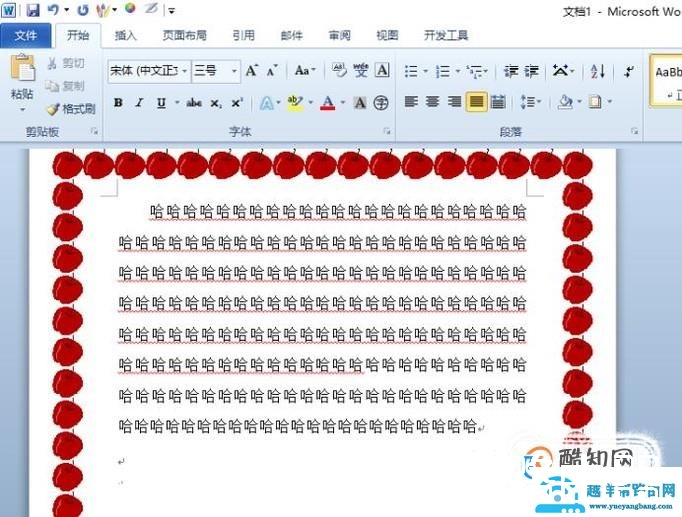Screen dimensions: 682x517
Task: Click the Align Left icon
Action: pos(411,102)
